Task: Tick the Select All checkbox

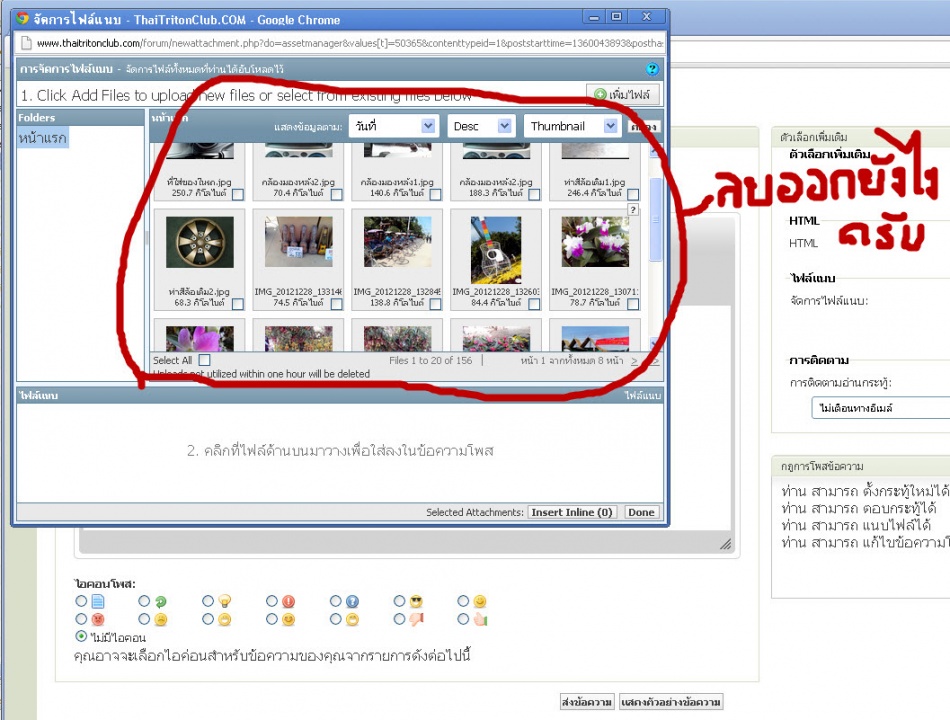Action: (205, 360)
